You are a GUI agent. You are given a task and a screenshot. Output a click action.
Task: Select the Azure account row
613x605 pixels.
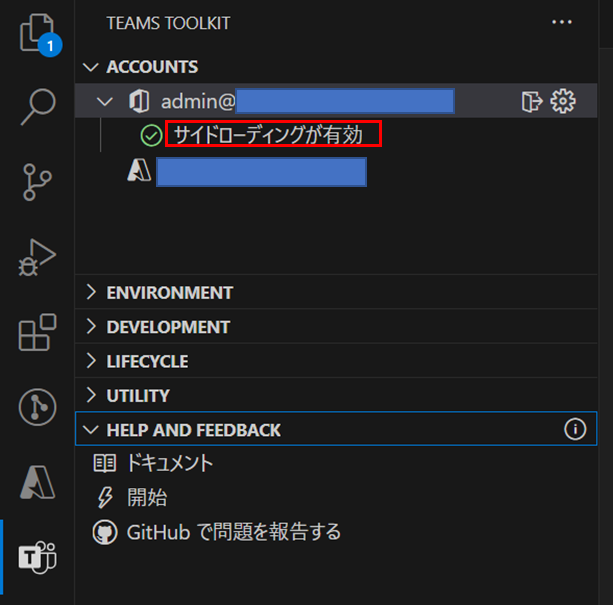click(x=336, y=171)
